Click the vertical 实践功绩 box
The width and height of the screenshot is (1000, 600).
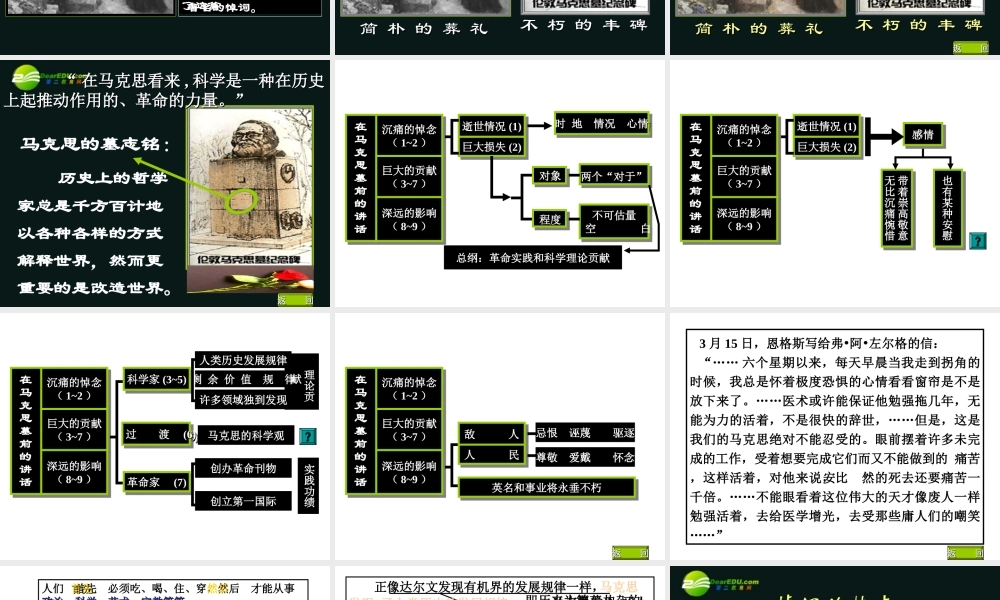point(309,486)
